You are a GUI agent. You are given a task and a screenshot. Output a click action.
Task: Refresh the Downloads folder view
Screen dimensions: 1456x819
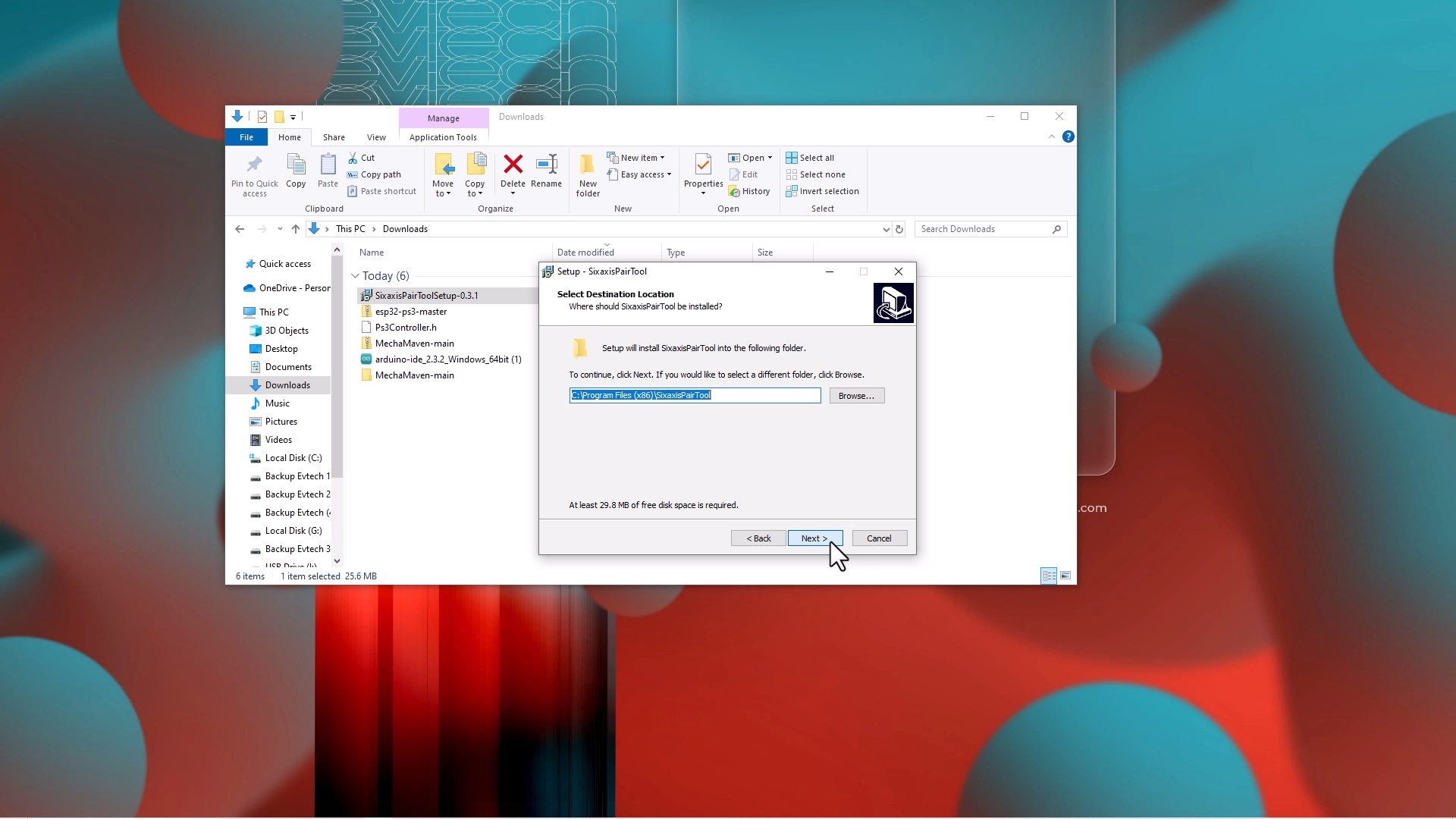tap(899, 229)
